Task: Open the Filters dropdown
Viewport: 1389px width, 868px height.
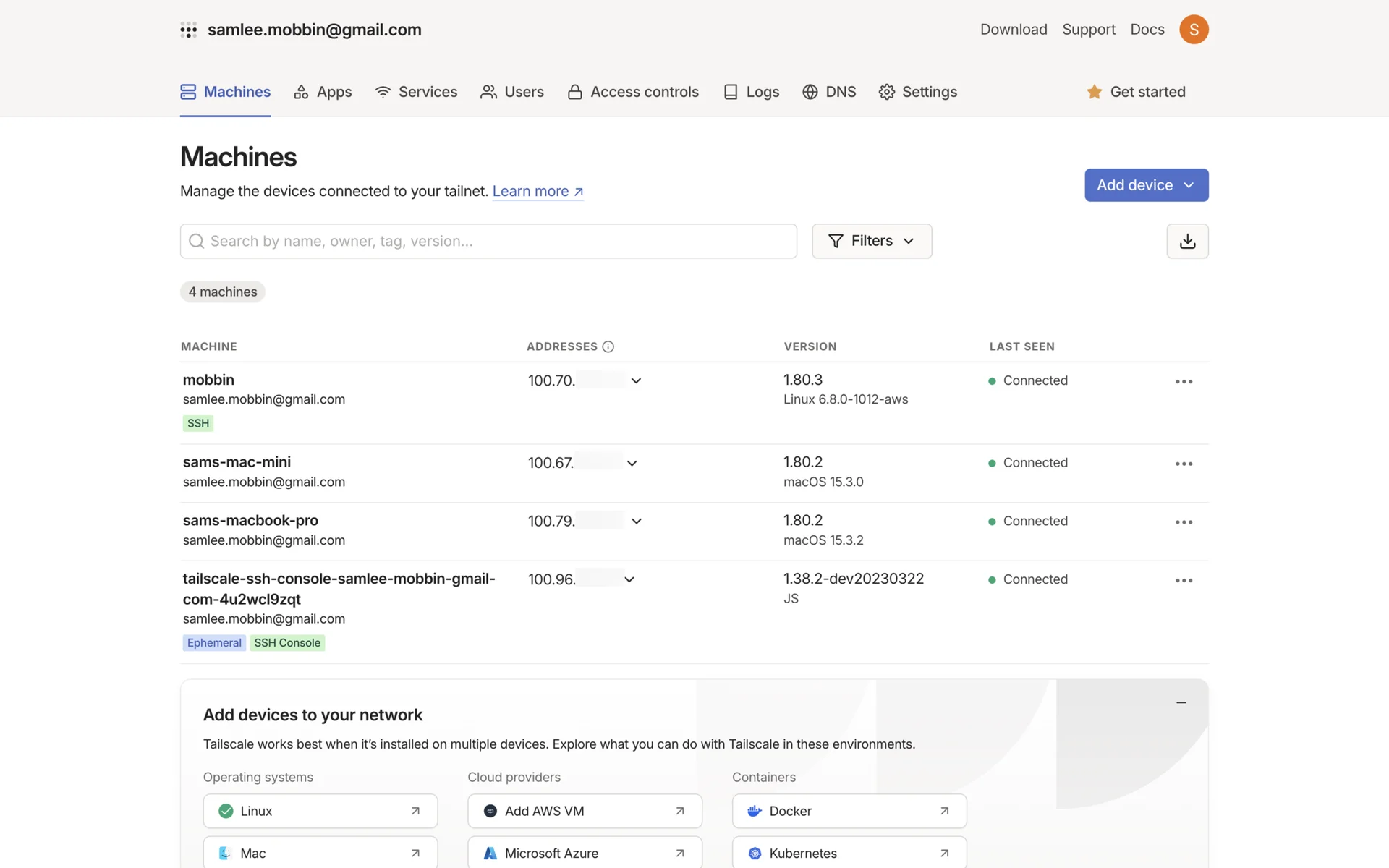Action: (x=871, y=241)
